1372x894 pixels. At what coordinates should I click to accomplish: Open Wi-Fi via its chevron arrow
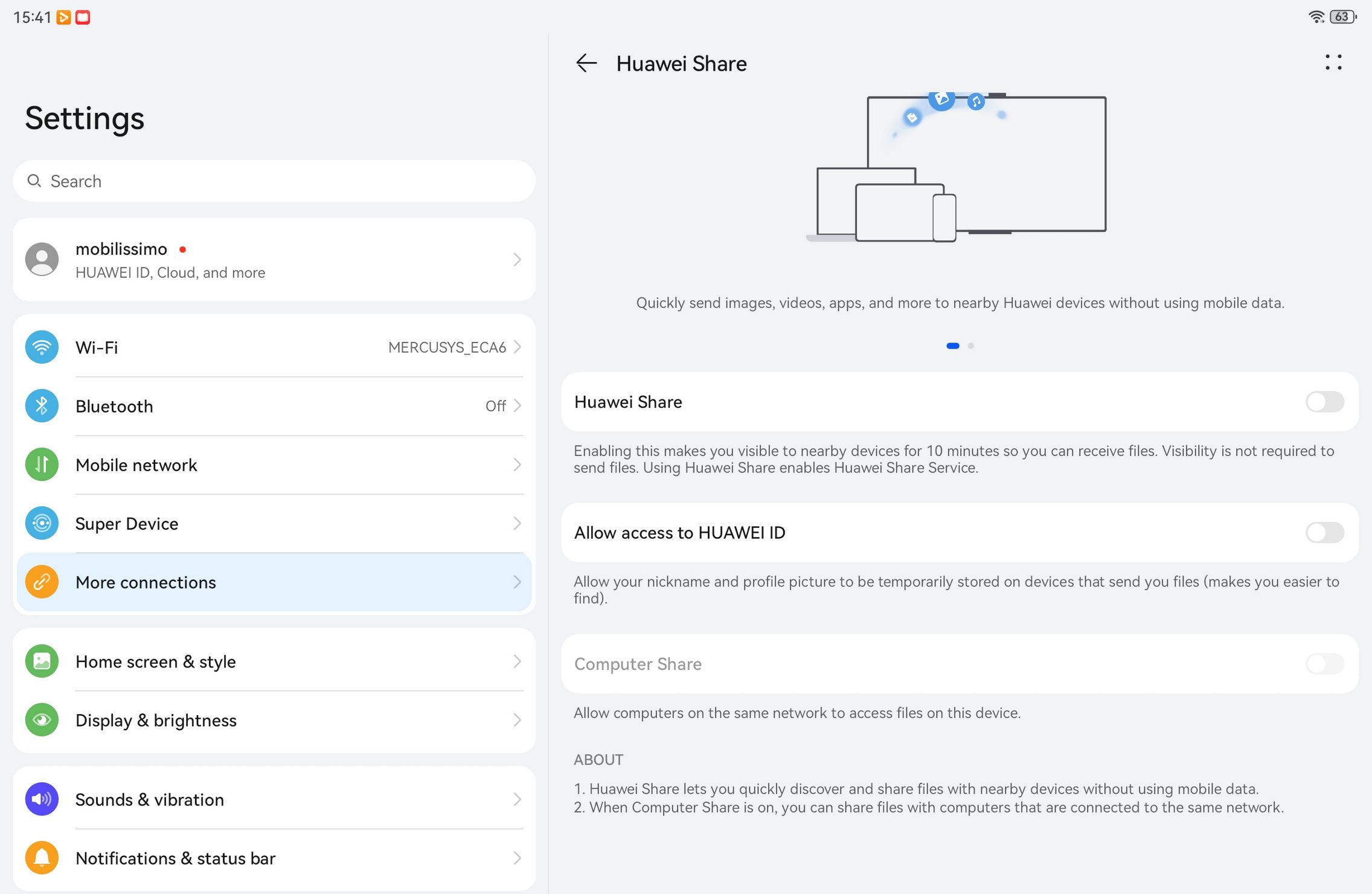coord(517,347)
